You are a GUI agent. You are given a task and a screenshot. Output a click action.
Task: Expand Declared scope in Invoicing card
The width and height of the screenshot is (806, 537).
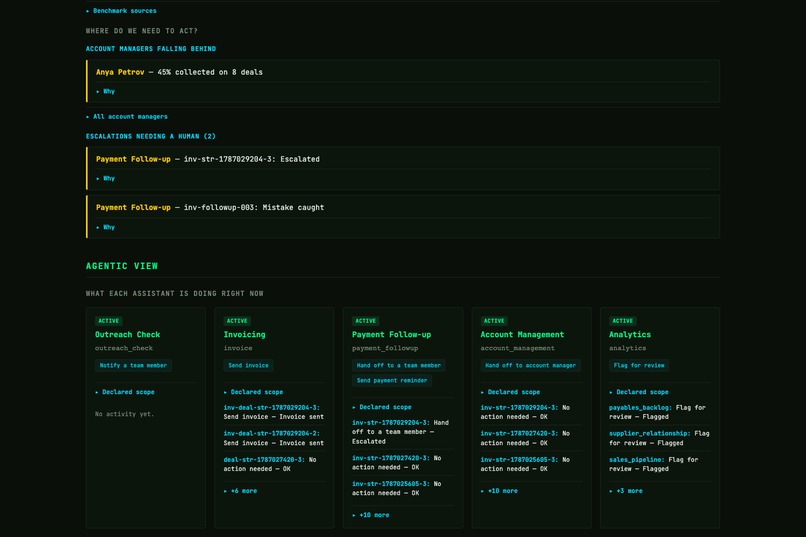tap(253, 392)
